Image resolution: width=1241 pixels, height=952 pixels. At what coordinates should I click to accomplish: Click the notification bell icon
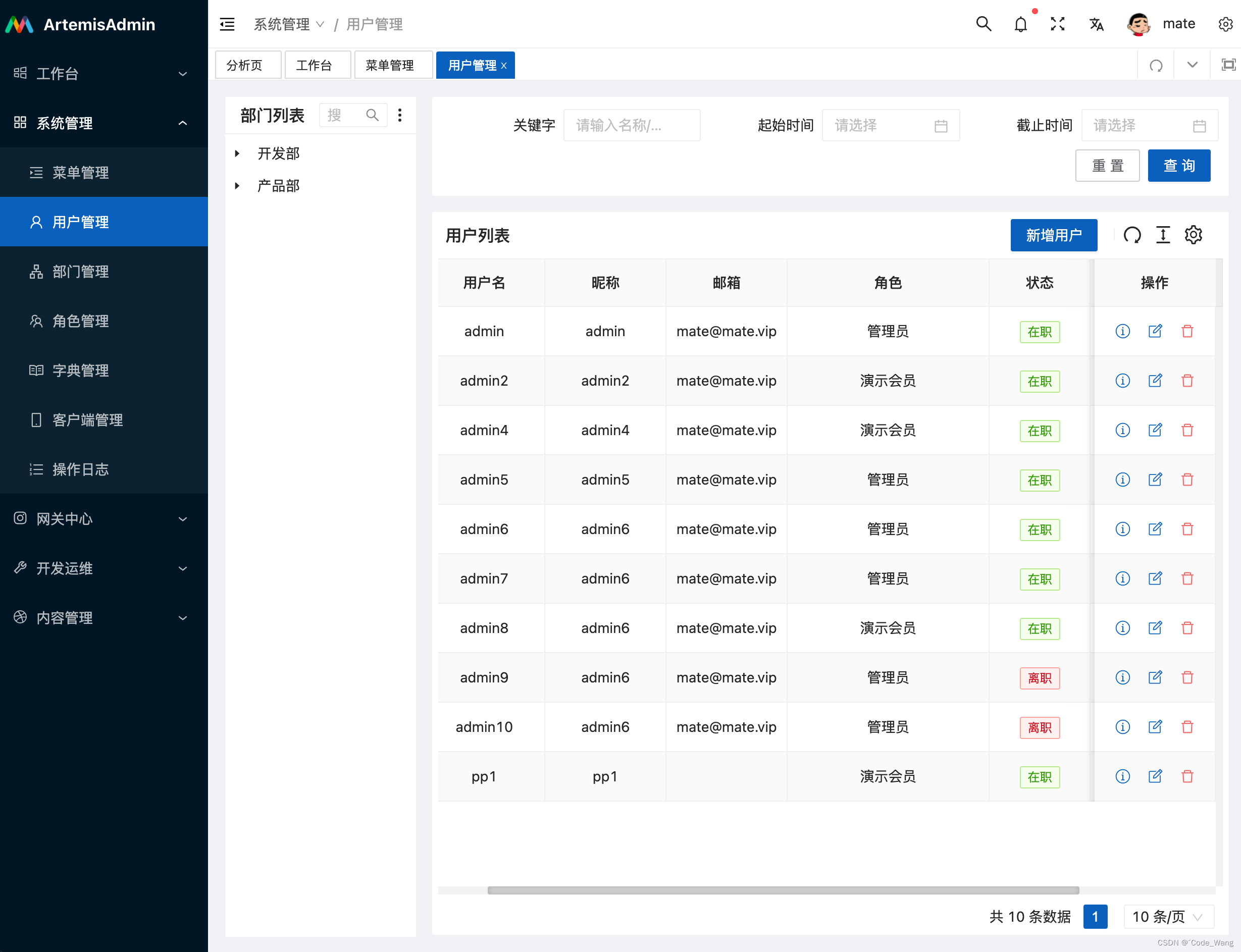[x=1020, y=24]
